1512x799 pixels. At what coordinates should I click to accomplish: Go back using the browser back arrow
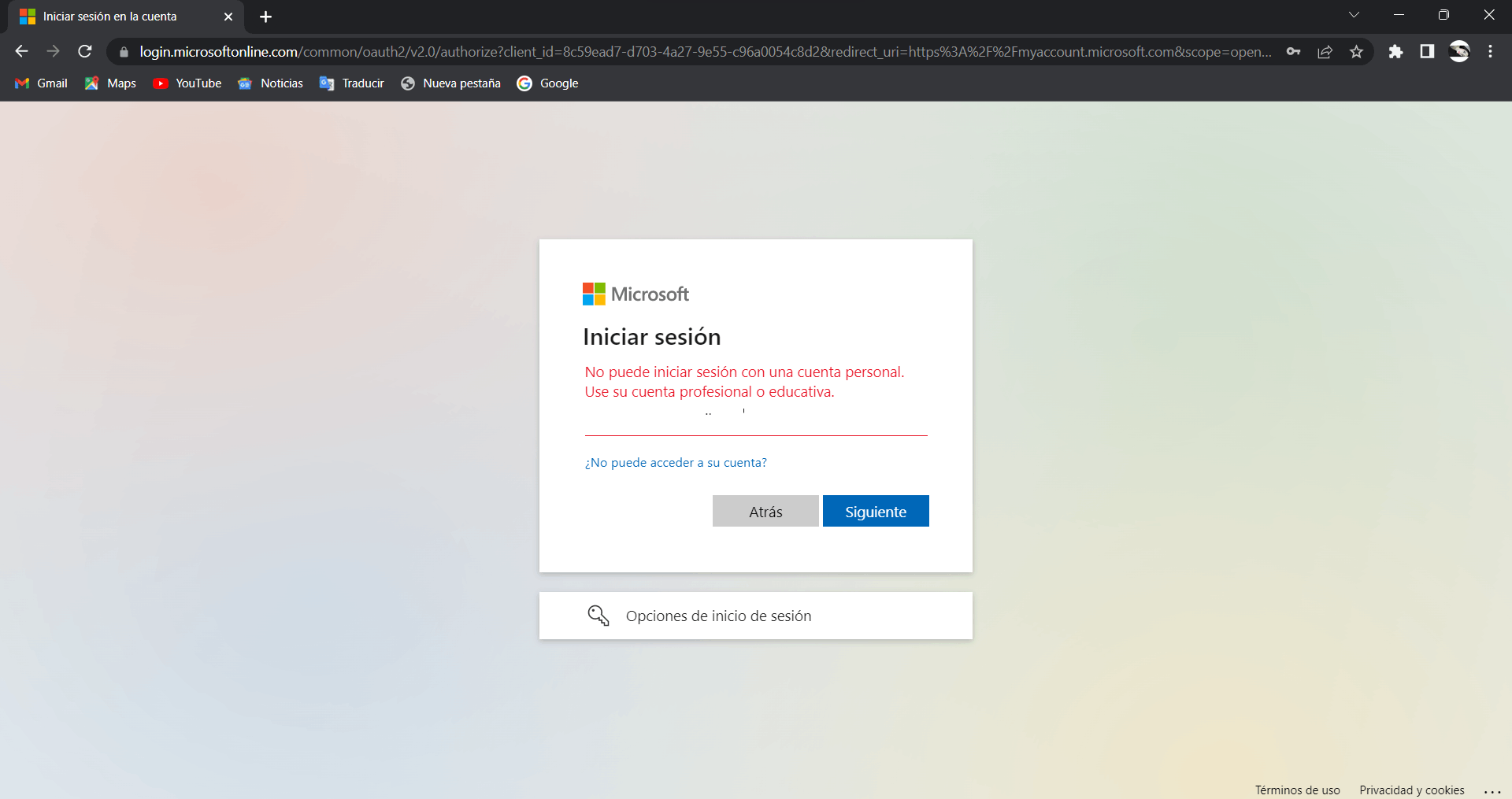point(21,51)
